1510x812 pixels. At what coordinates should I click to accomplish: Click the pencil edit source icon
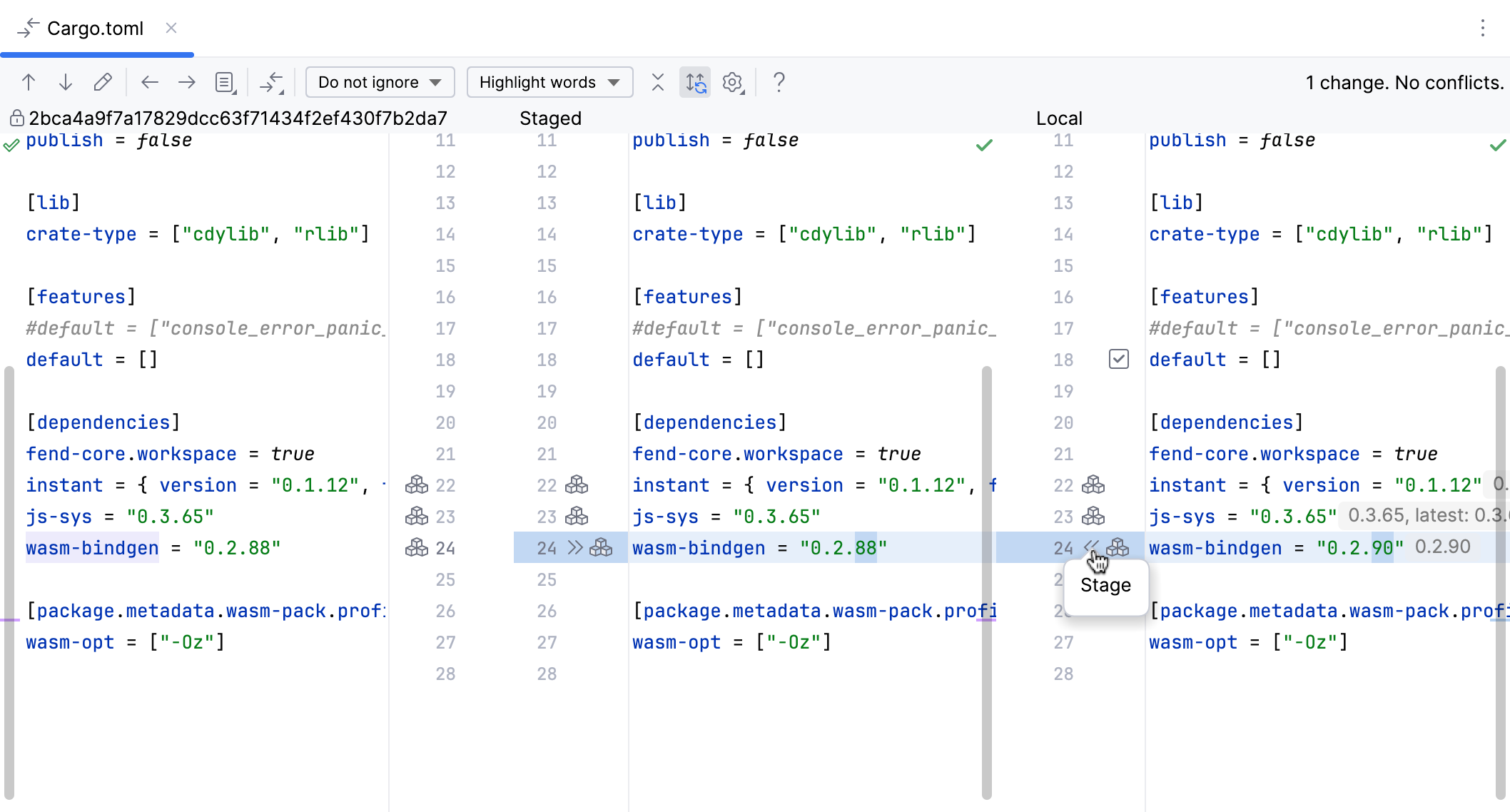point(103,83)
